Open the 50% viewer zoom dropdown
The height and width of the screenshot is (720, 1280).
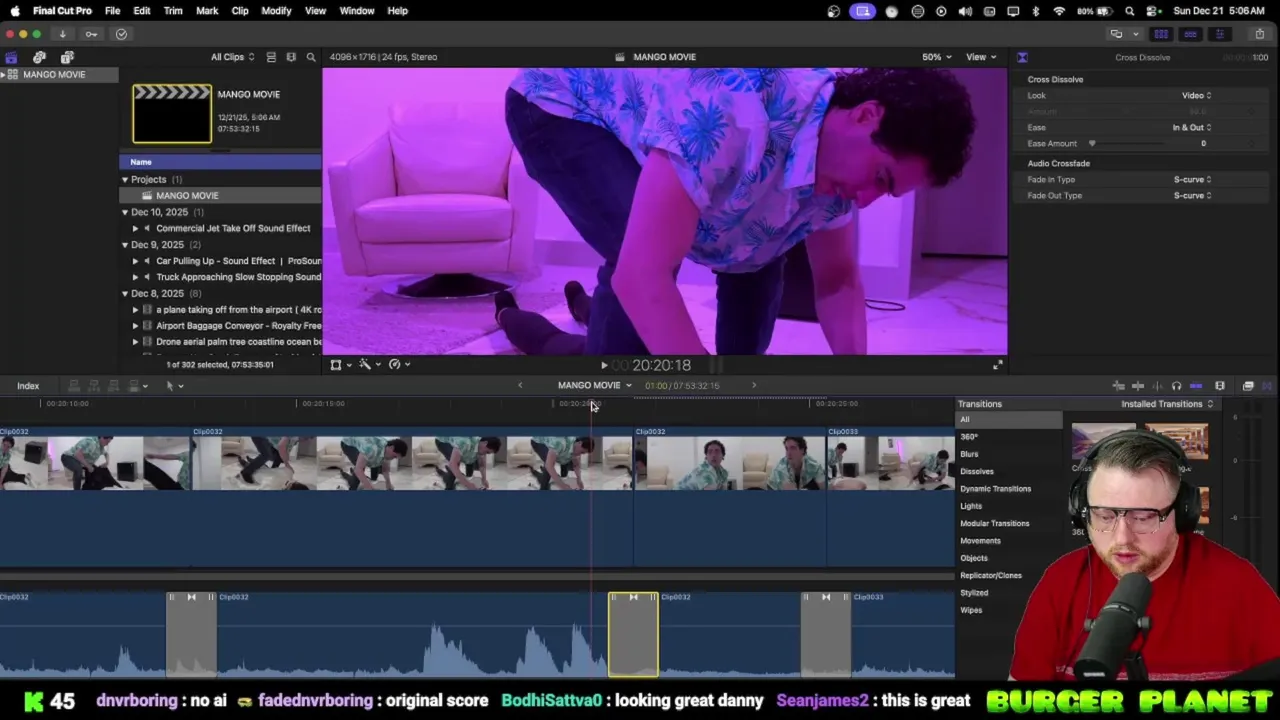pos(936,57)
